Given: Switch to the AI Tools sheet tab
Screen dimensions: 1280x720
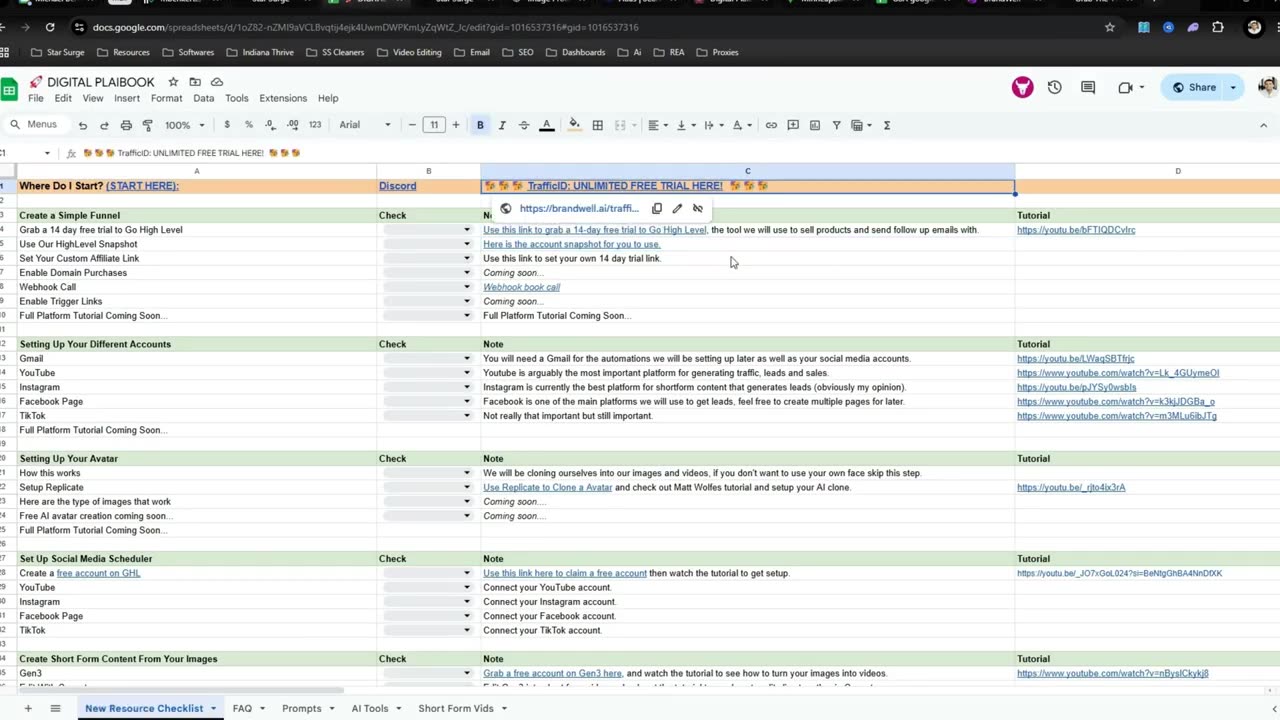Looking at the screenshot, I should (x=370, y=708).
